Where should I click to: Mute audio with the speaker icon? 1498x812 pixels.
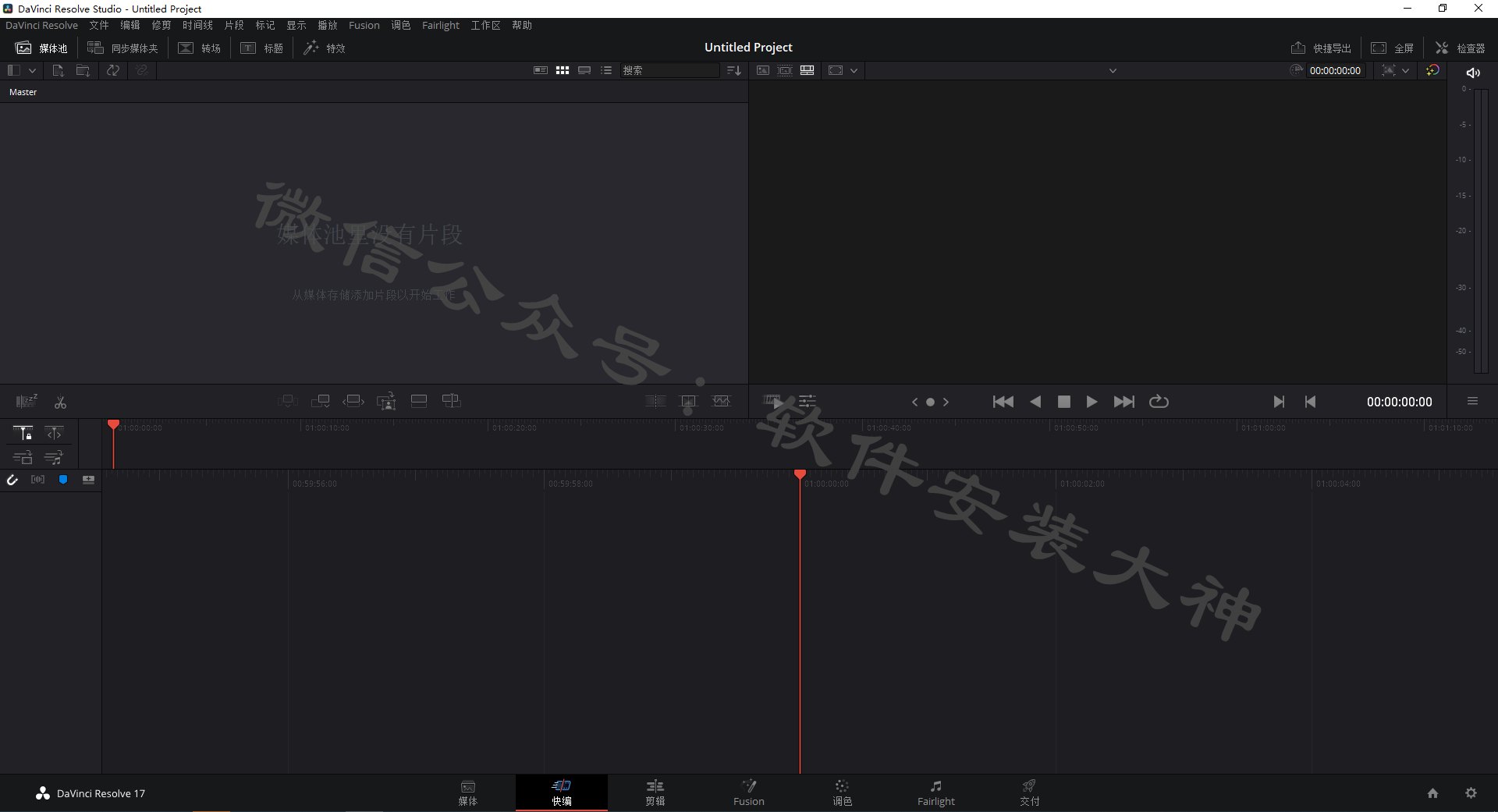1473,73
